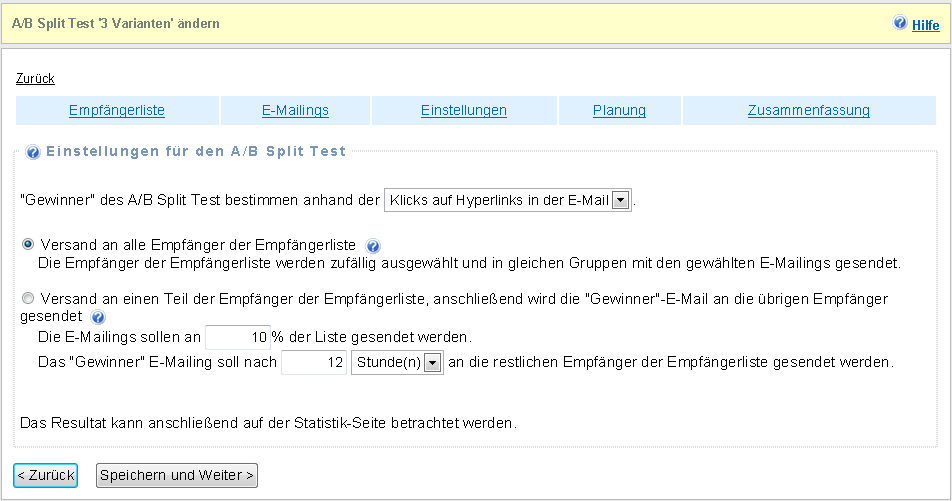Select 'Versand an einen Teil der Empfänger' radio
This screenshot has height=501, width=952.
tap(28, 298)
